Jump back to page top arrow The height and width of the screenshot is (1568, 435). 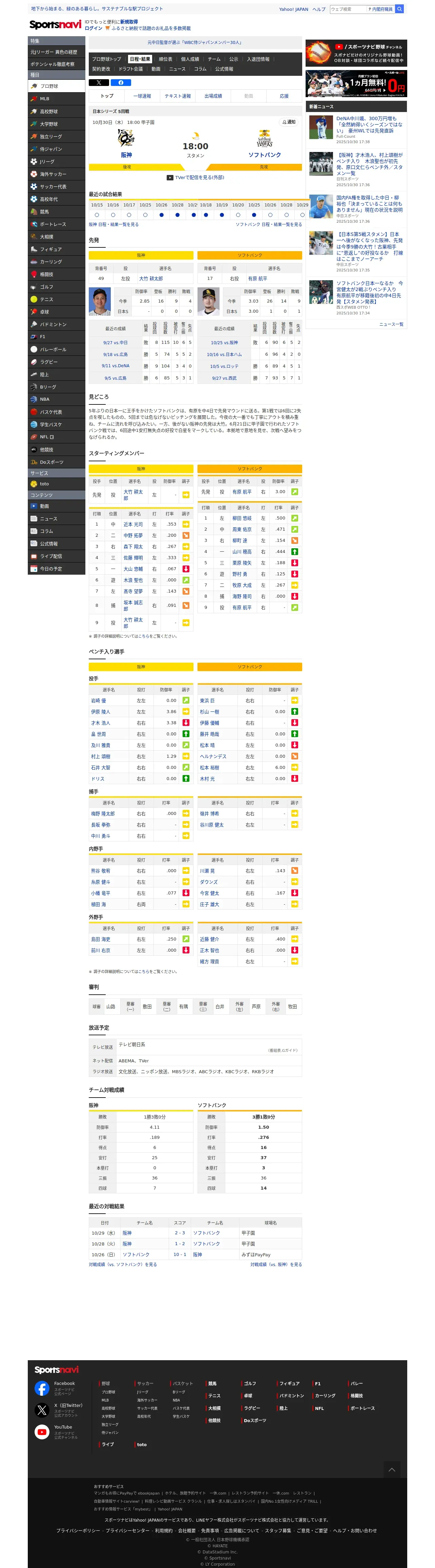[392, 1470]
